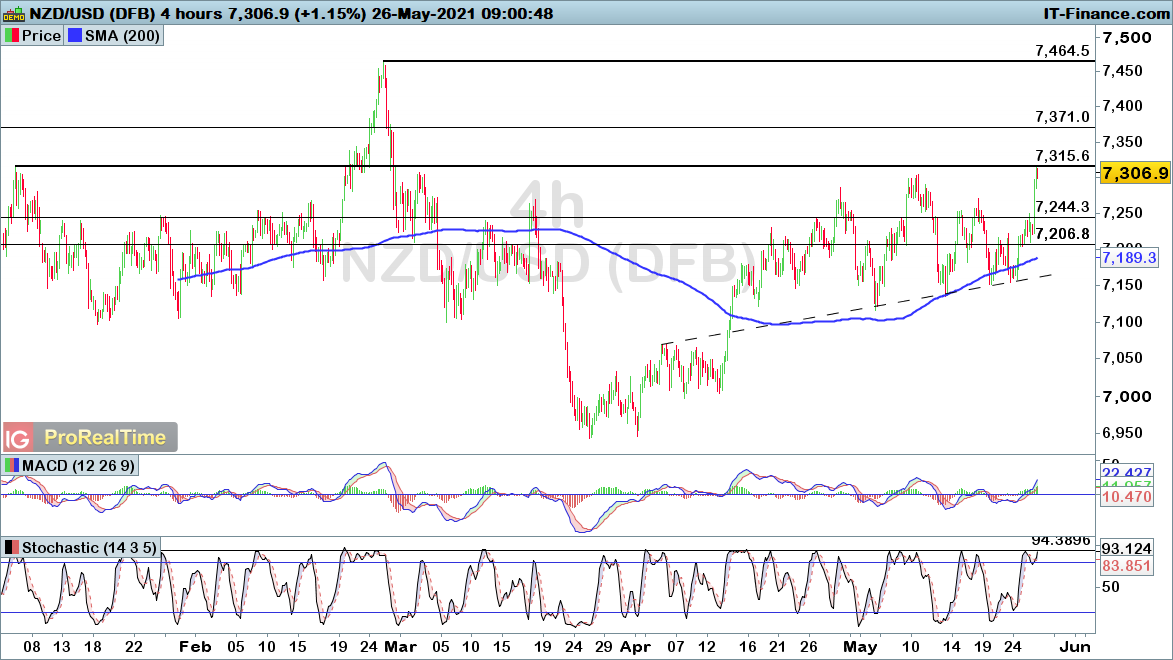Image resolution: width=1173 pixels, height=660 pixels.
Task: Click the 7,000 price axis value
Action: [1127, 397]
